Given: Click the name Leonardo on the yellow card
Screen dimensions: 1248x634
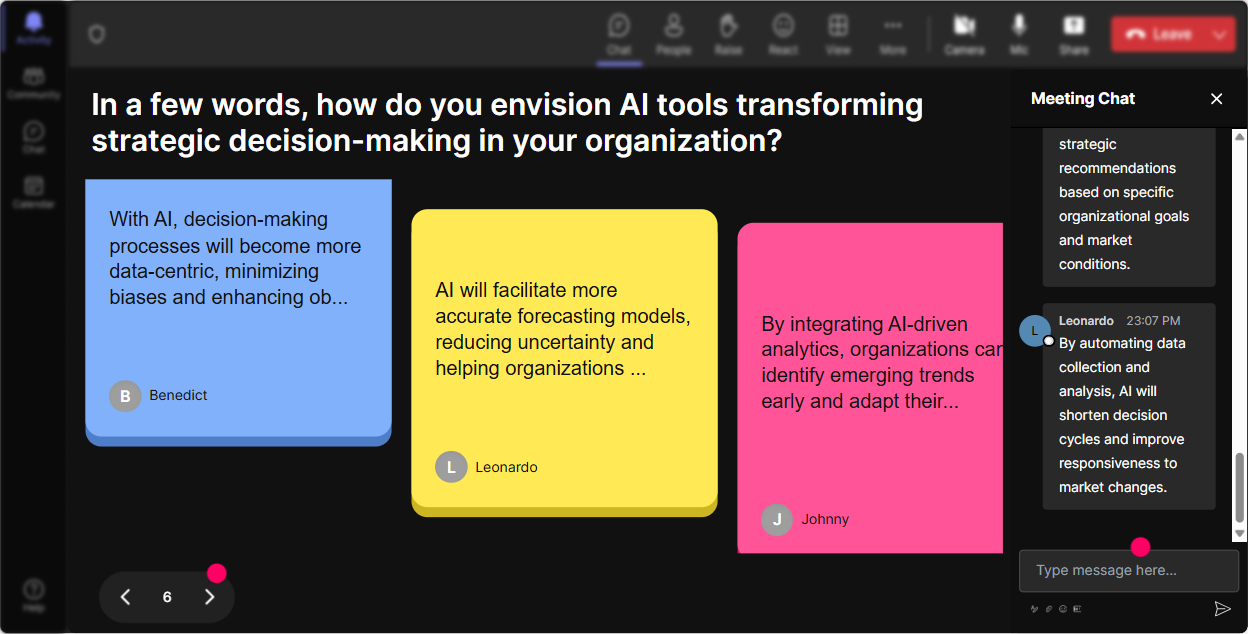Looking at the screenshot, I should coord(506,467).
